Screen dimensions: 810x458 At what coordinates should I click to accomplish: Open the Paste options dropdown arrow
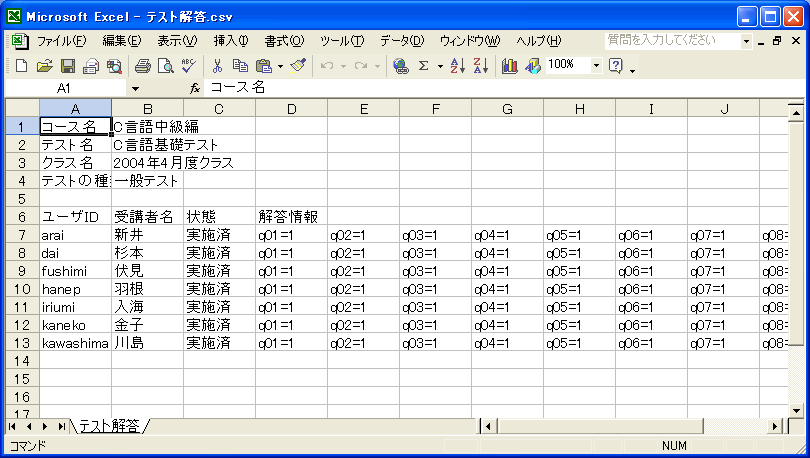281,66
